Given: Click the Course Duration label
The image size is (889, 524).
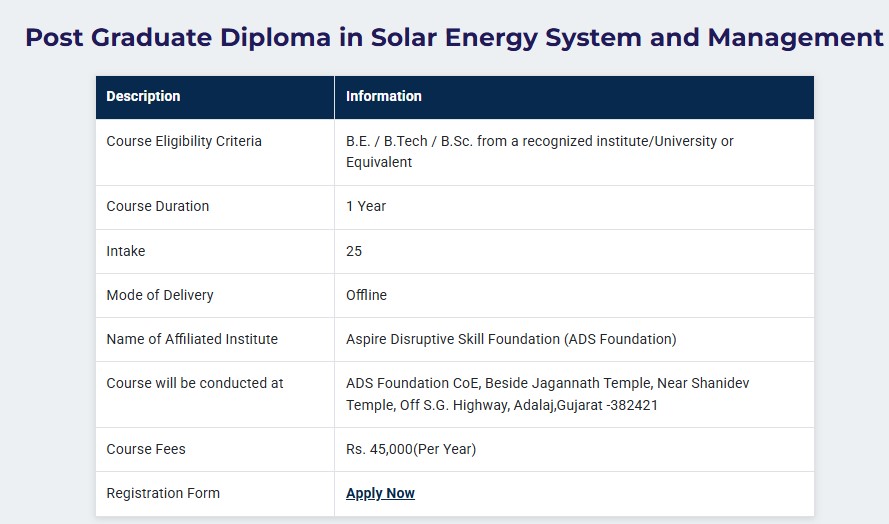Looking at the screenshot, I should point(158,206).
